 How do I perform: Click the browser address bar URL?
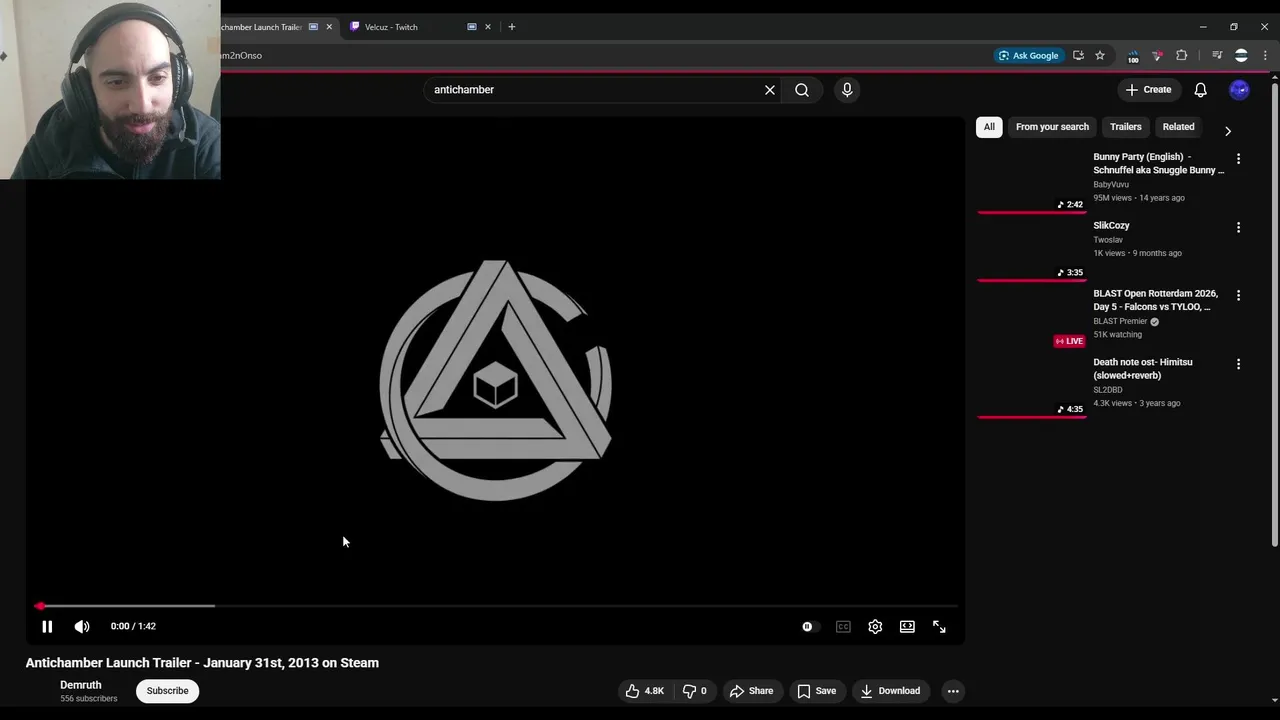(x=241, y=56)
